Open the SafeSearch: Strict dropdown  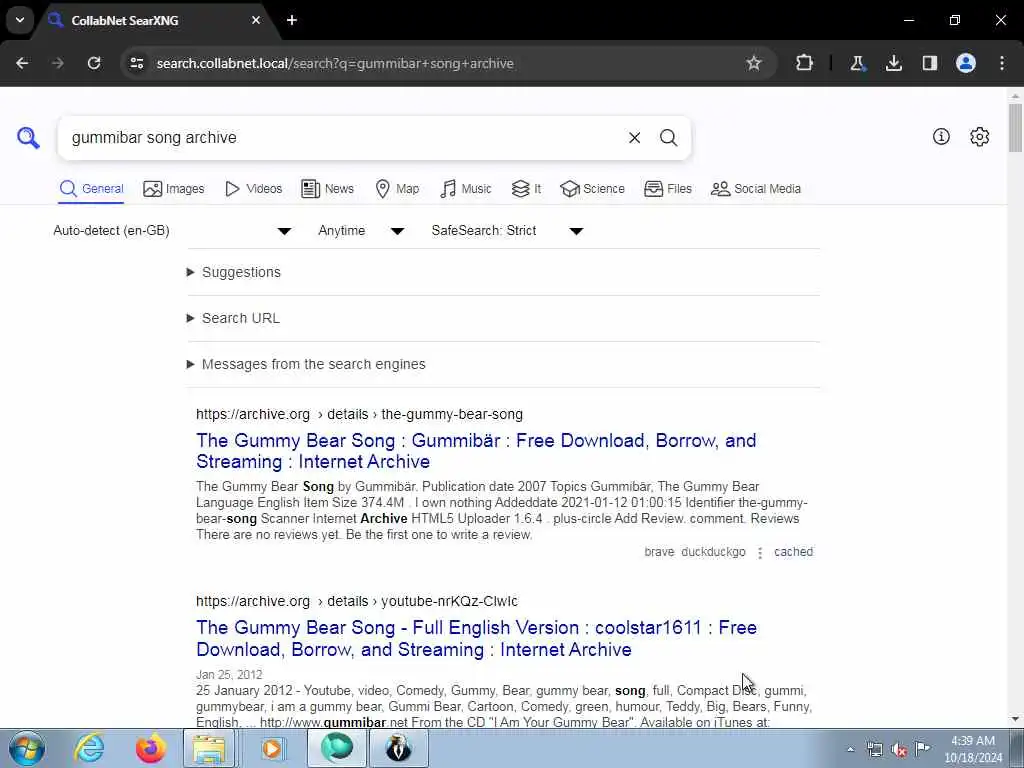tap(507, 231)
